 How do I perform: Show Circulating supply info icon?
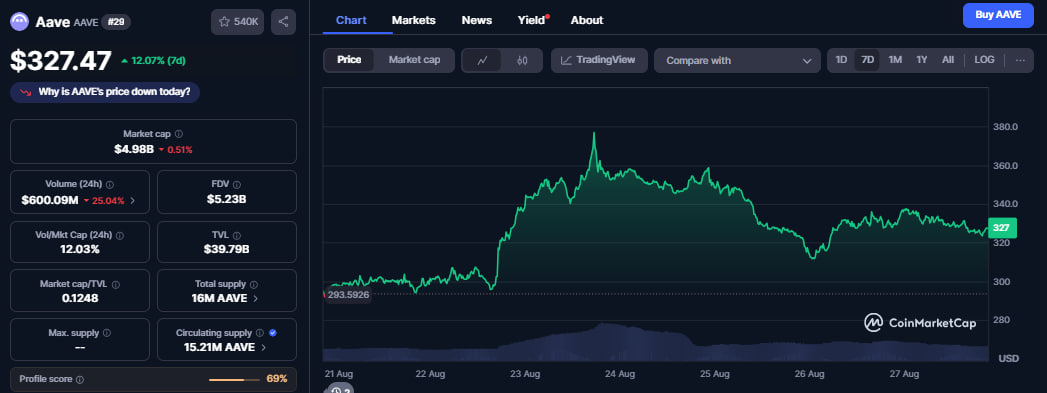pyautogui.click(x=259, y=332)
